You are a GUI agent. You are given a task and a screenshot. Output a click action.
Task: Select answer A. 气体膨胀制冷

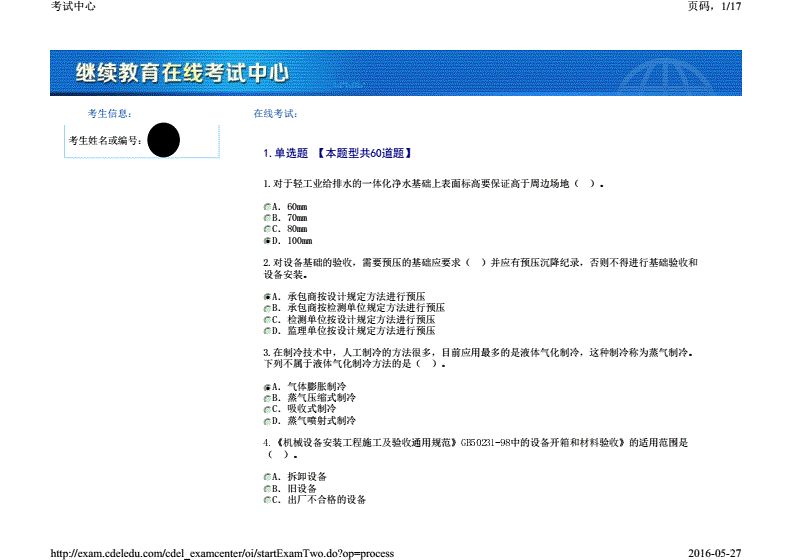(x=267, y=387)
